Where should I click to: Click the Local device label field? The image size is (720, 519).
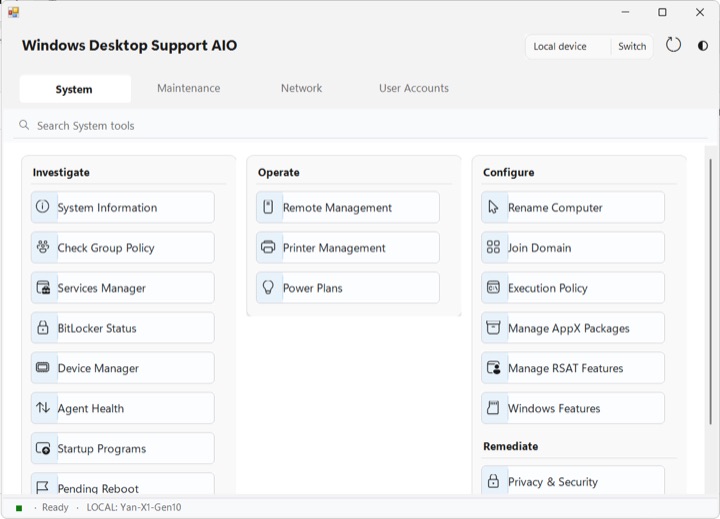568,46
